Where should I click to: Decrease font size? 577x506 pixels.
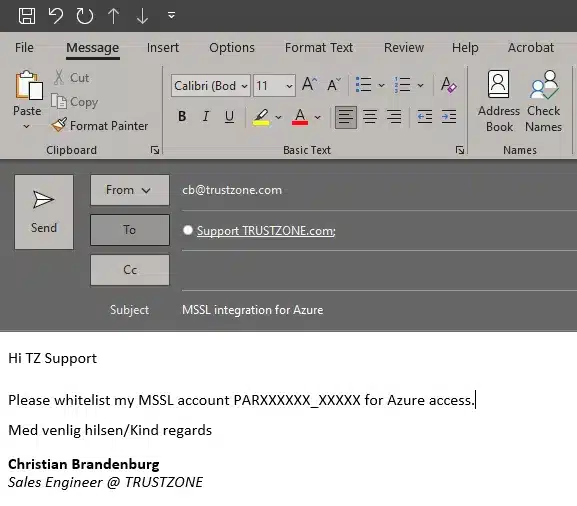coord(334,84)
